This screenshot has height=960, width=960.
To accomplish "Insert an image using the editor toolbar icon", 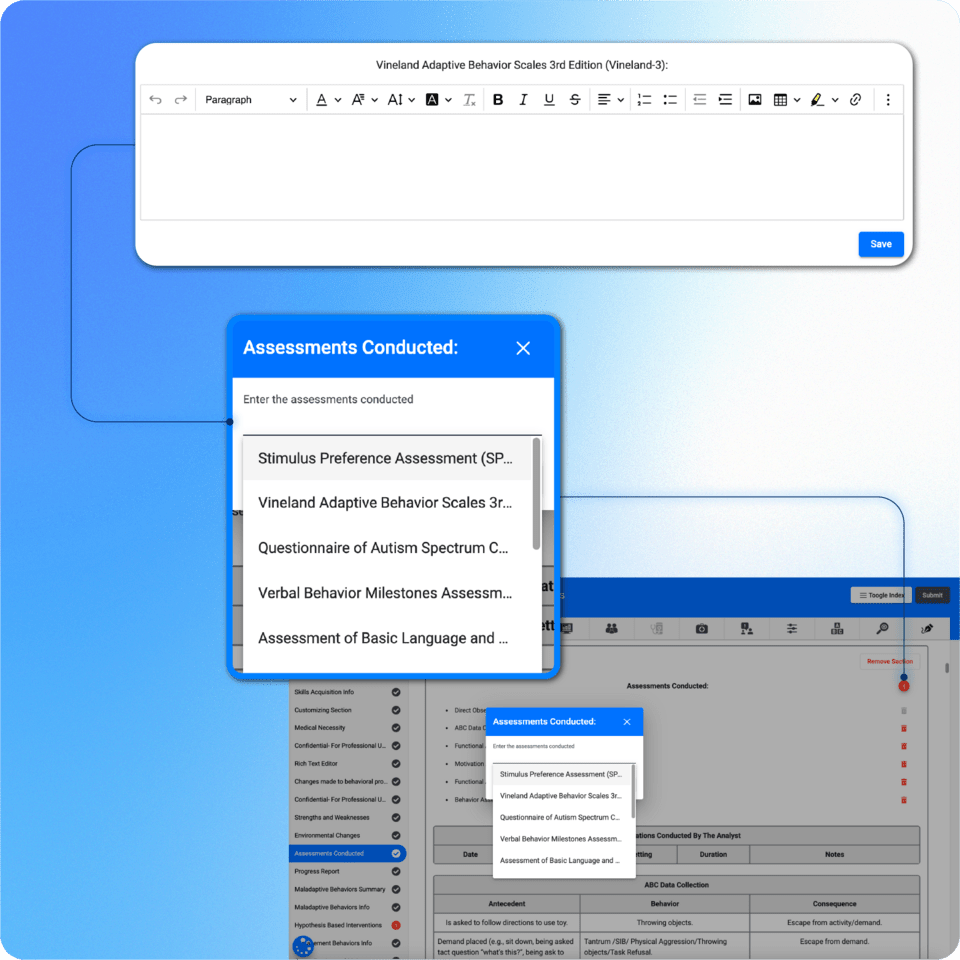I will tap(755, 99).
